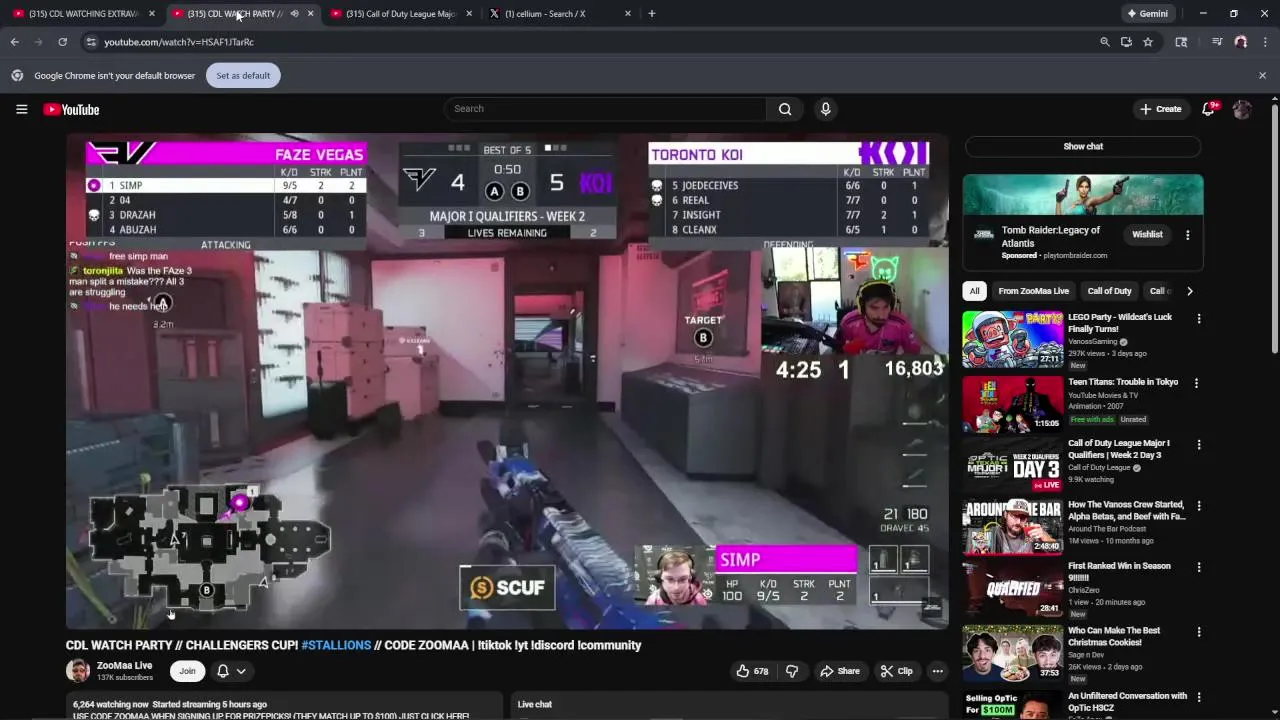Go back in Chrome history

(x=14, y=42)
